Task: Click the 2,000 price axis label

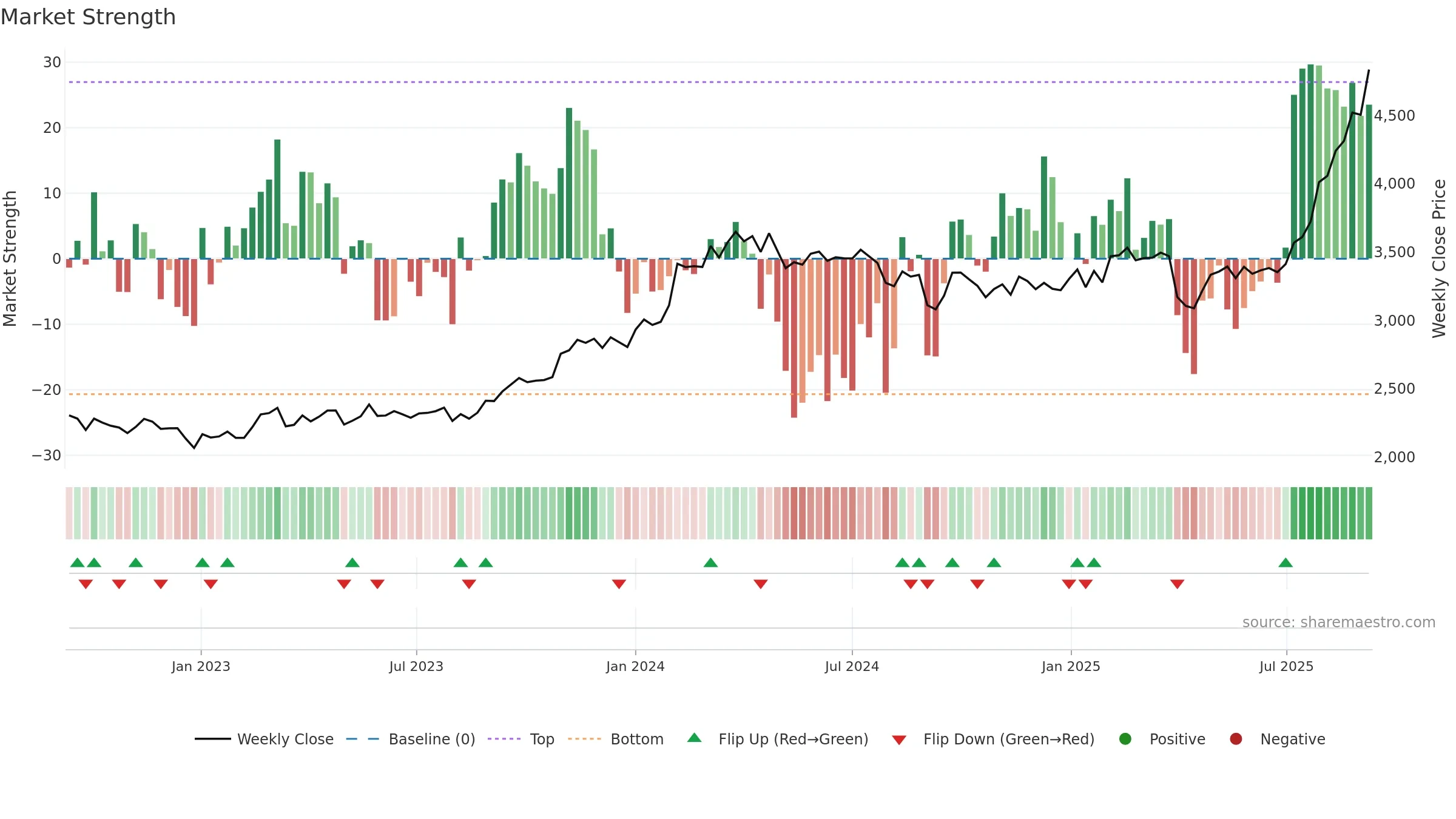Action: click(1394, 457)
